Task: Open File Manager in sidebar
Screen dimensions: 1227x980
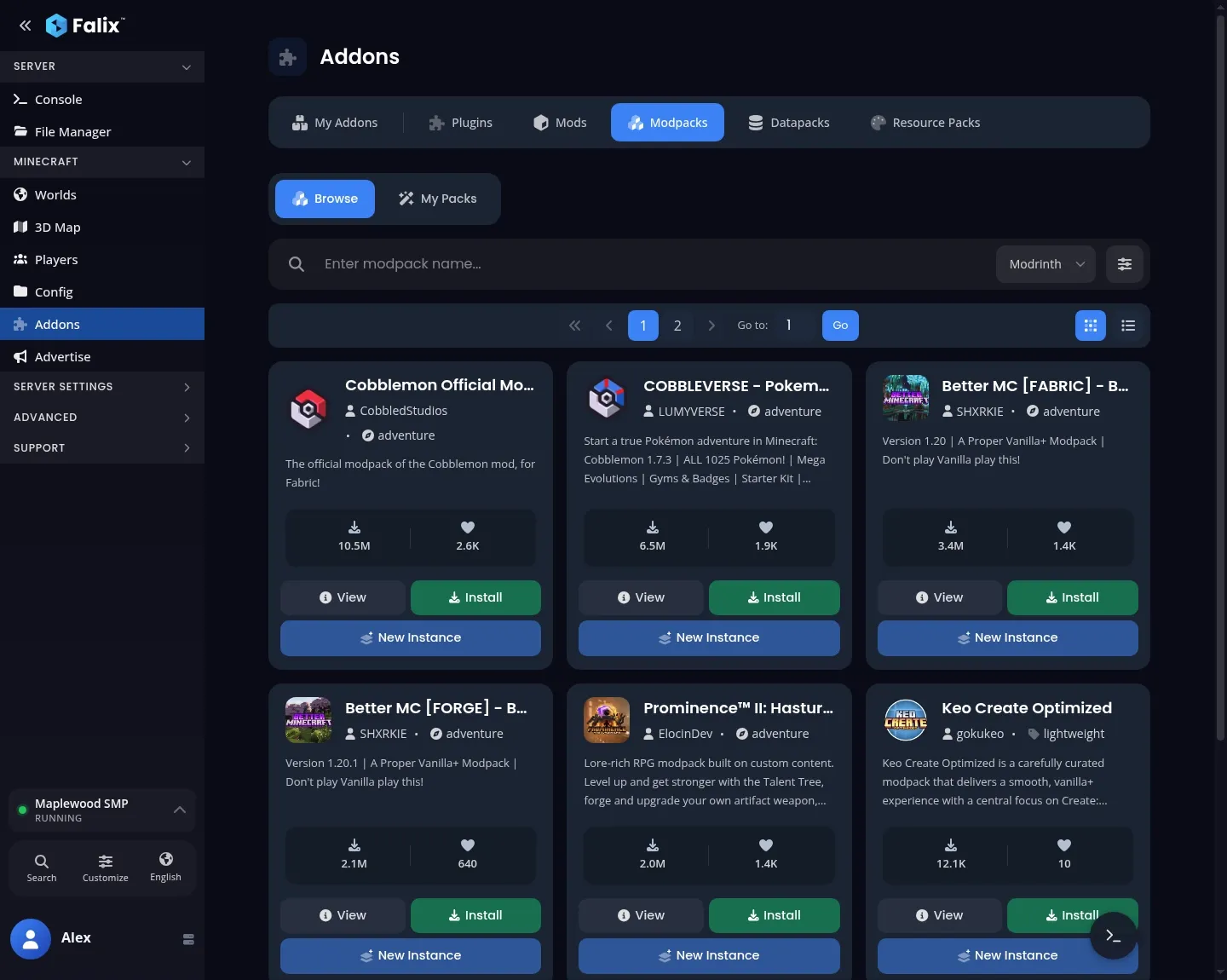Action: click(102, 131)
